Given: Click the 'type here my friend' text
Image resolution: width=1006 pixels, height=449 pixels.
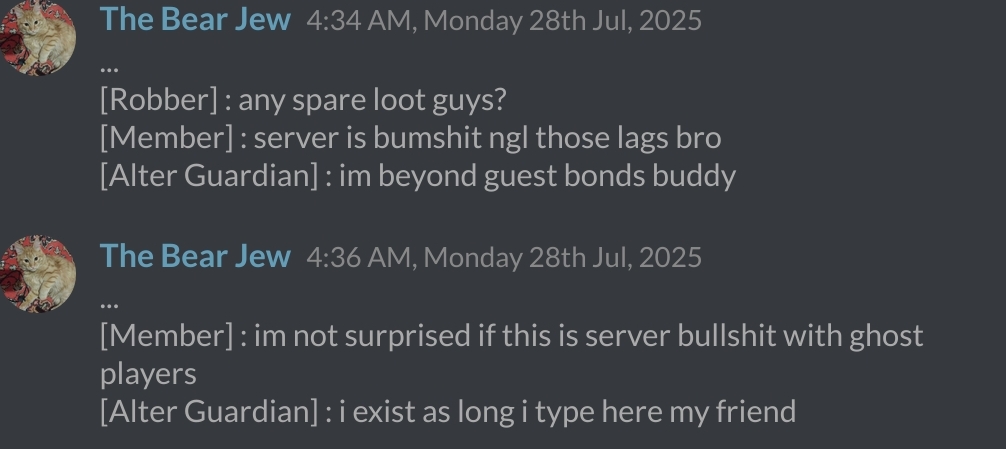Looking at the screenshot, I should coord(665,412).
